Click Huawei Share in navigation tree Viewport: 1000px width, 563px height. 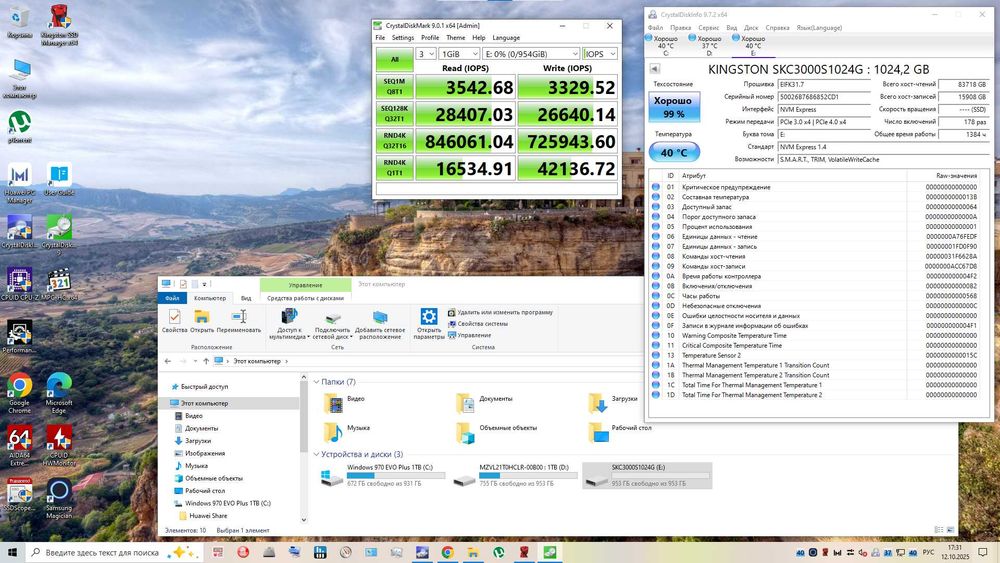[208, 515]
